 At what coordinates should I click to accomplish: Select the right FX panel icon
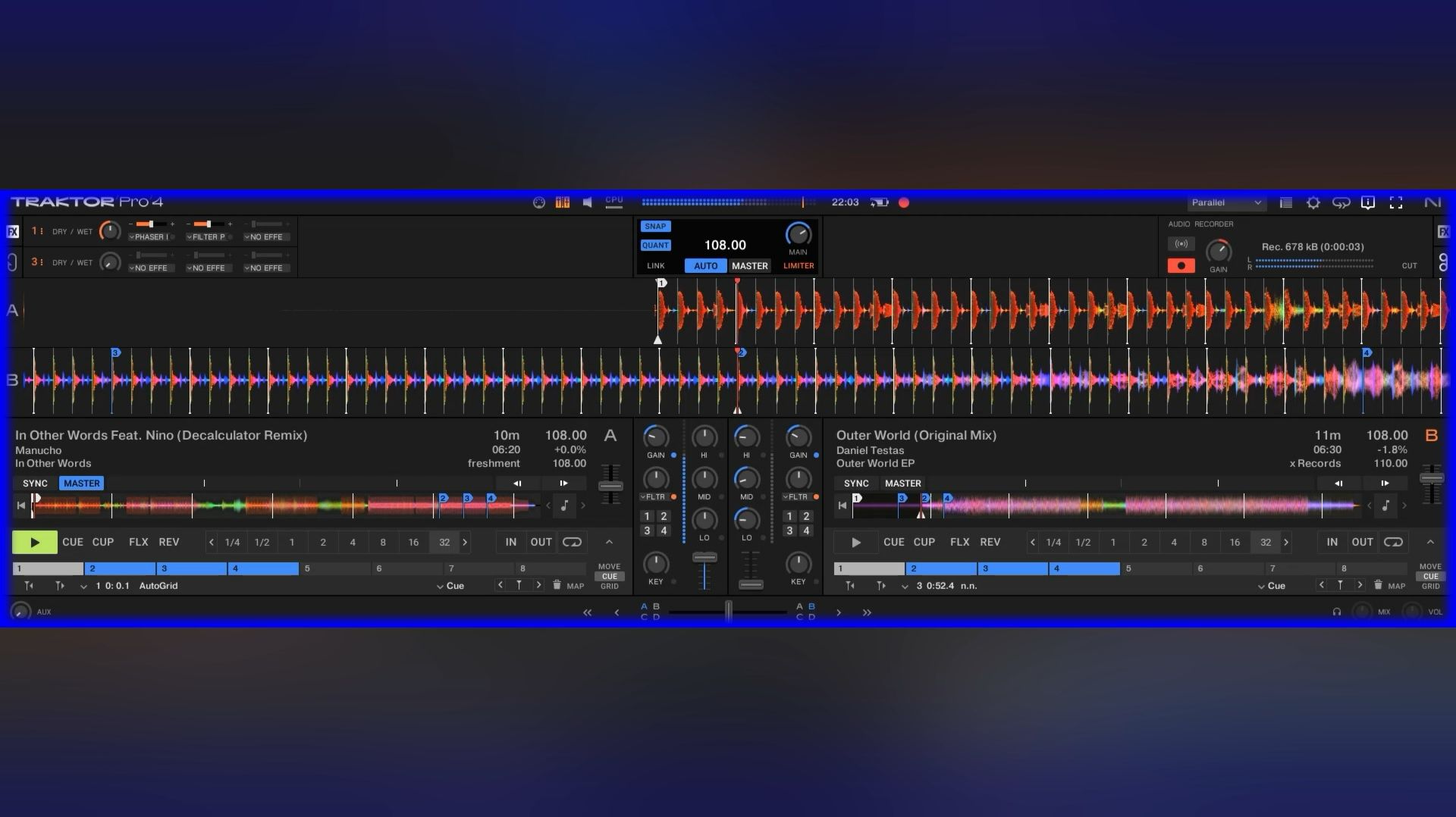point(1443,232)
